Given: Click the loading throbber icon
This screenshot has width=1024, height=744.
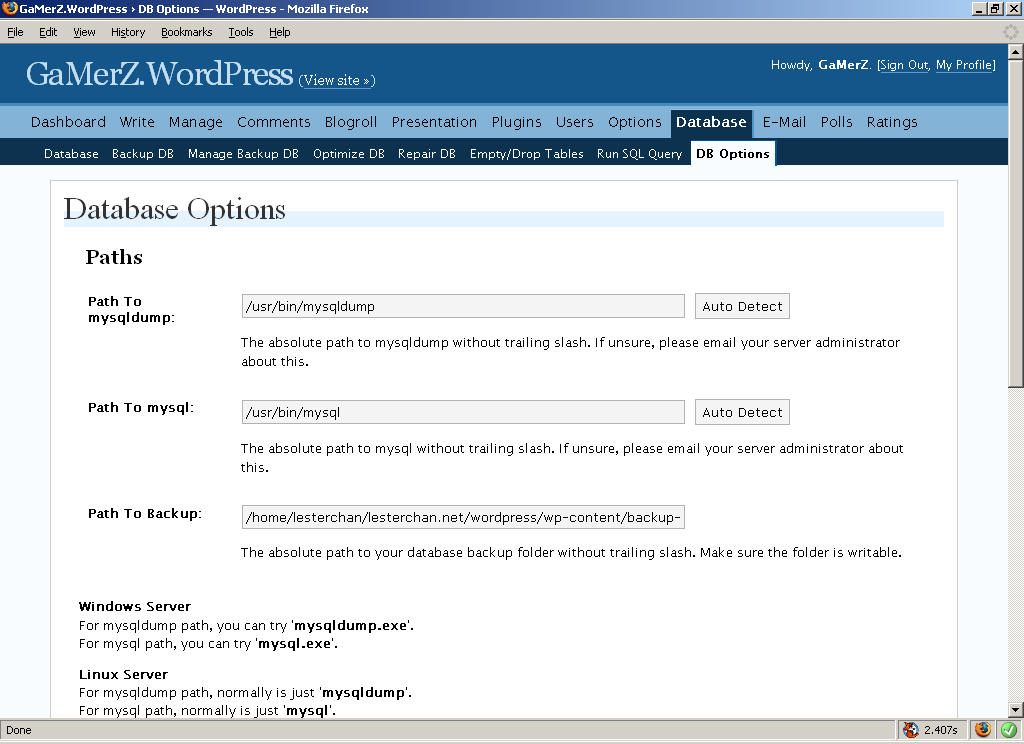Looking at the screenshot, I should [1011, 32].
